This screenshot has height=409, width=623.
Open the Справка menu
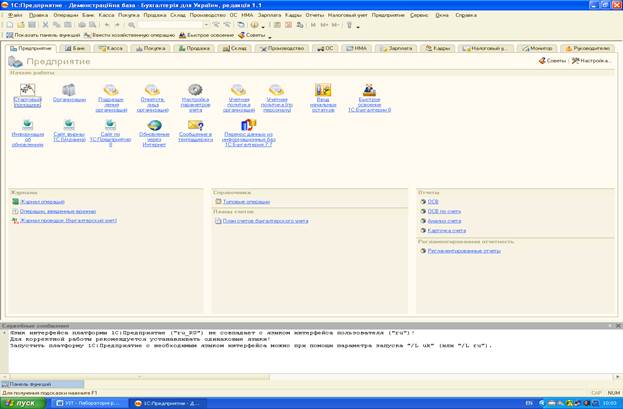pyautogui.click(x=466, y=15)
